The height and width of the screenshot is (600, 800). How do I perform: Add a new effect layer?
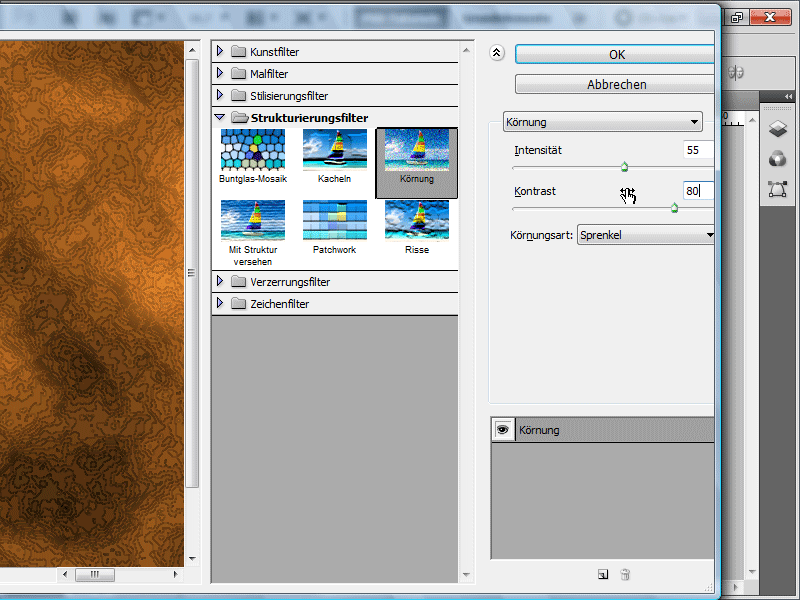pyautogui.click(x=603, y=574)
